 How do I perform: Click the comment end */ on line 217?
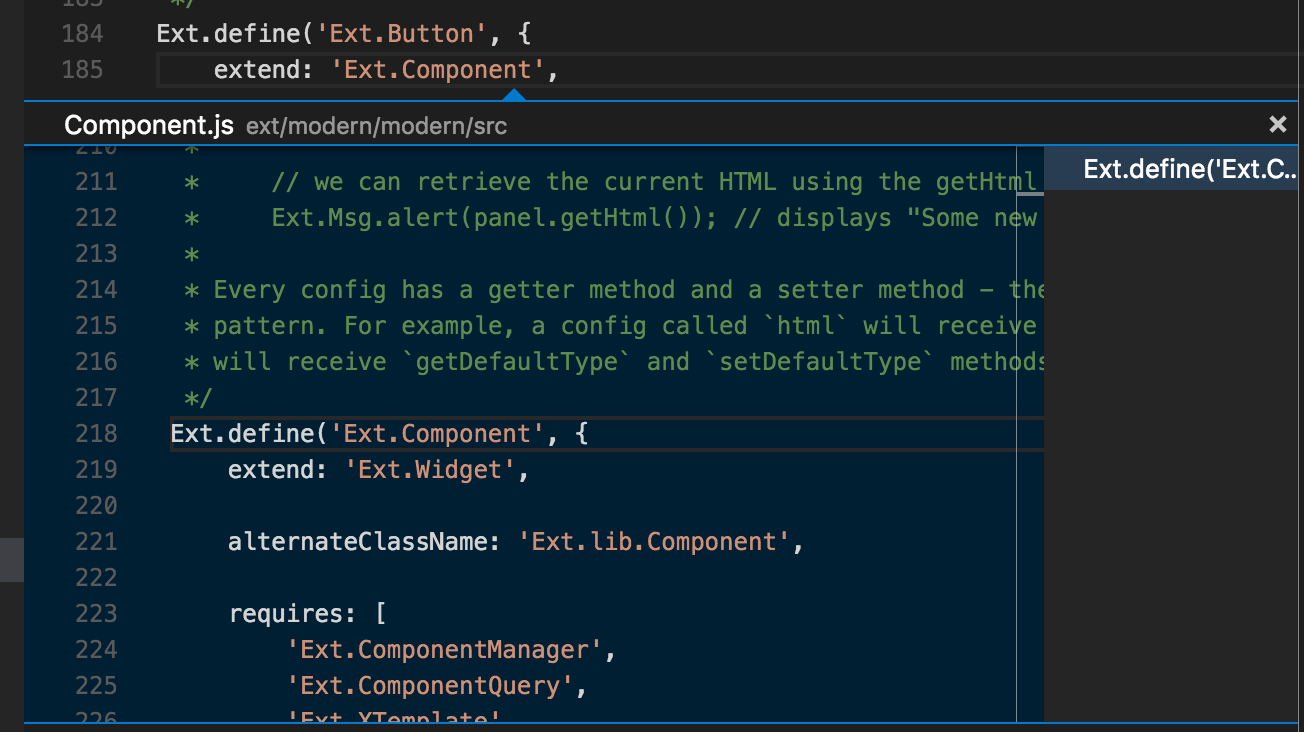199,398
